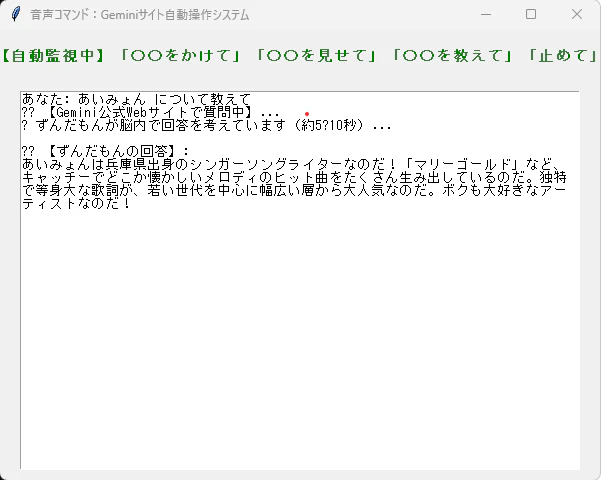Click the answer line starting キャッチーでどこか懐かしい
This screenshot has height=480, width=606.
[x=294, y=177]
